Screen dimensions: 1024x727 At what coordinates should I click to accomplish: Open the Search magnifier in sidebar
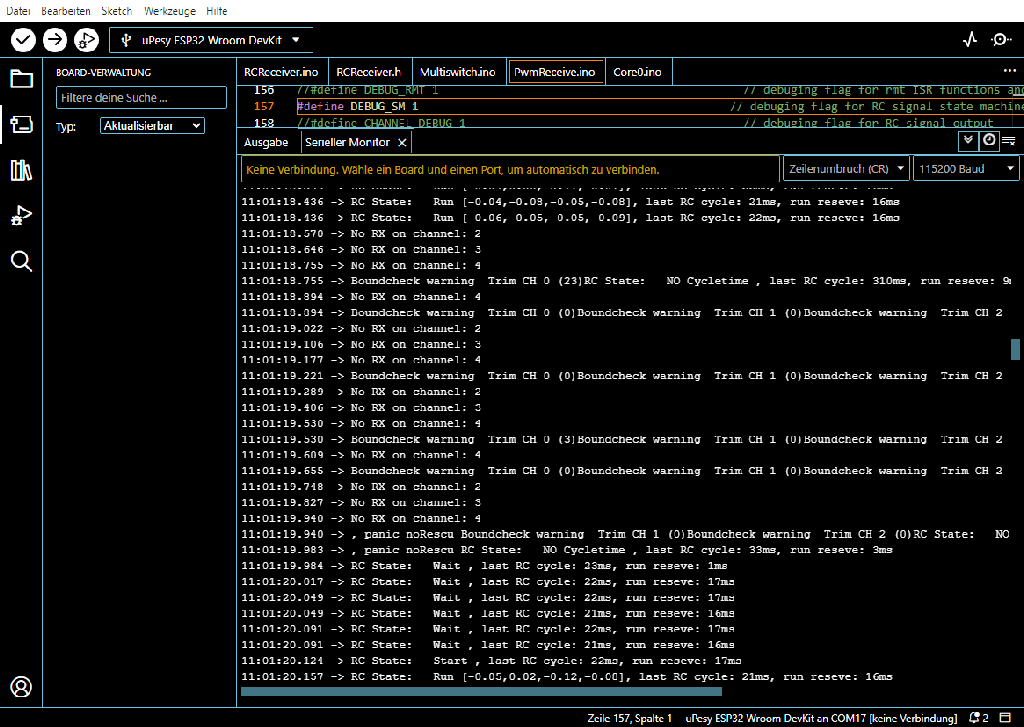[21, 262]
